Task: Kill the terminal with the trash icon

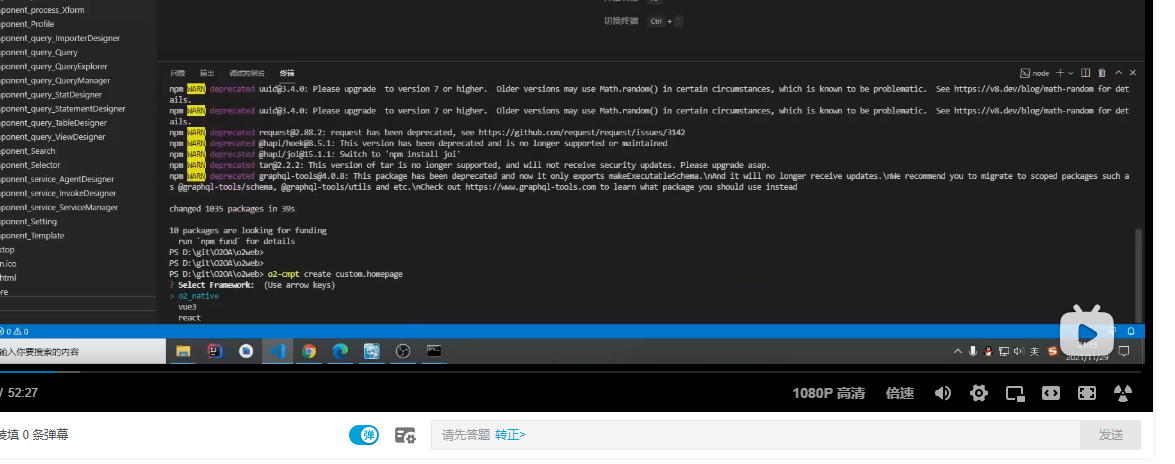Action: click(1102, 73)
